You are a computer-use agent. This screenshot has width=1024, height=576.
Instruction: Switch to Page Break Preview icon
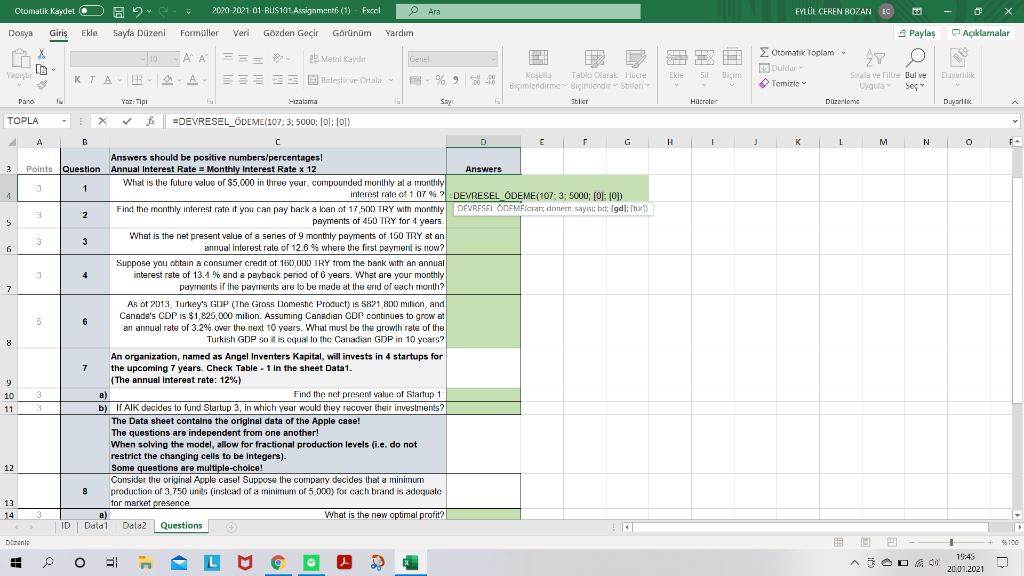click(892, 542)
